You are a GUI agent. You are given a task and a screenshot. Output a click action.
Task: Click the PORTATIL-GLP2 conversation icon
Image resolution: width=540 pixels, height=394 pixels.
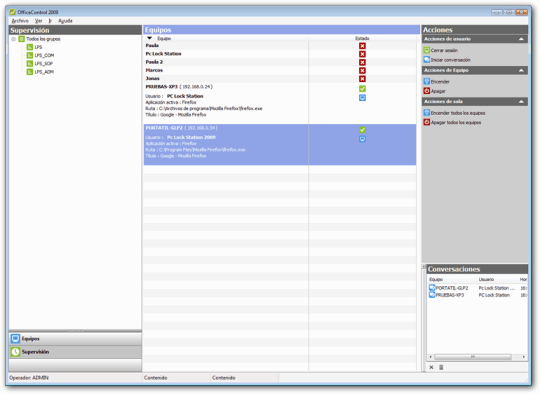(x=432, y=288)
